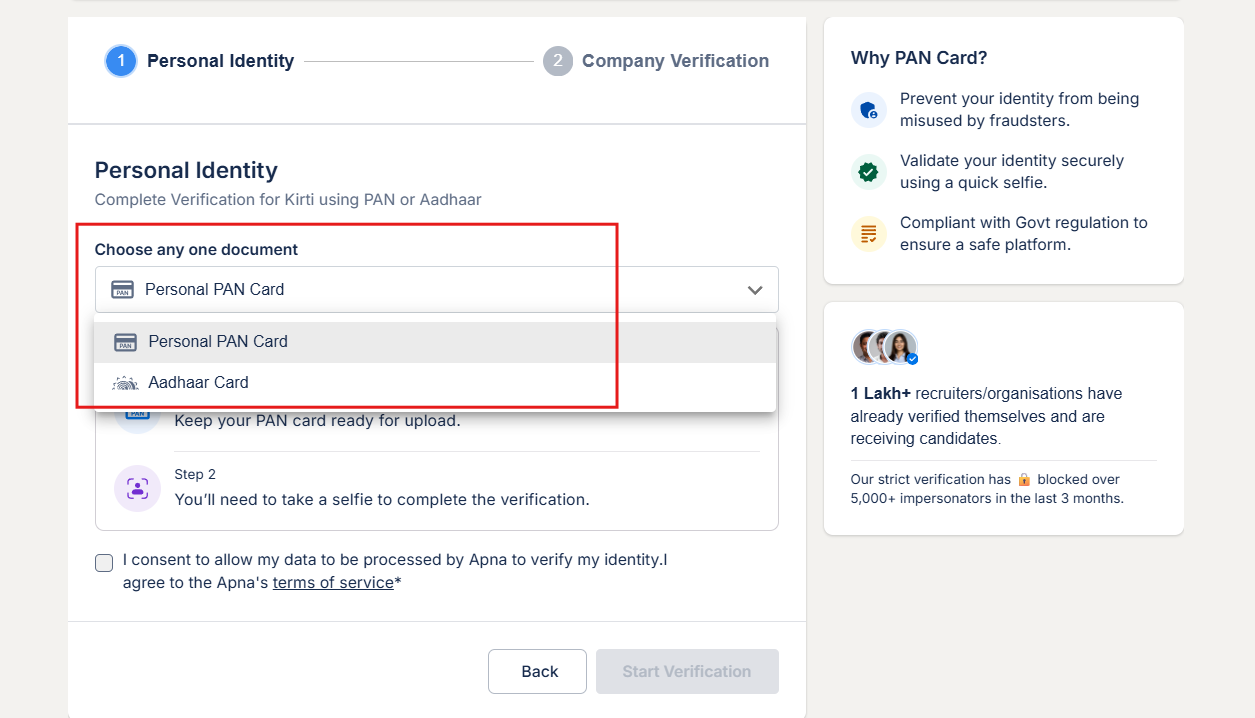Viewport: 1255px width, 718px height.
Task: Click the step number 2 circle indicator
Action: click(x=558, y=61)
